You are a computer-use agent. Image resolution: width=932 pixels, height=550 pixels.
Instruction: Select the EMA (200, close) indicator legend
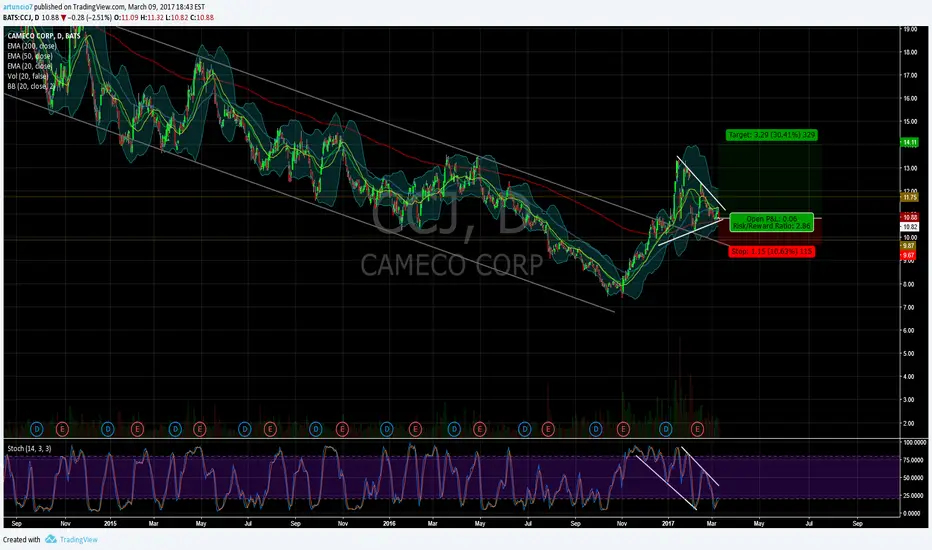[32, 46]
